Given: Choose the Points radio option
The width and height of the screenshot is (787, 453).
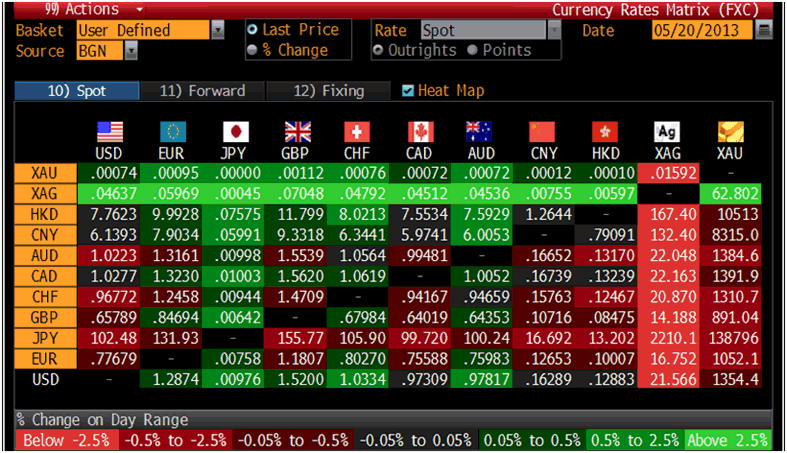Looking at the screenshot, I should point(474,50).
